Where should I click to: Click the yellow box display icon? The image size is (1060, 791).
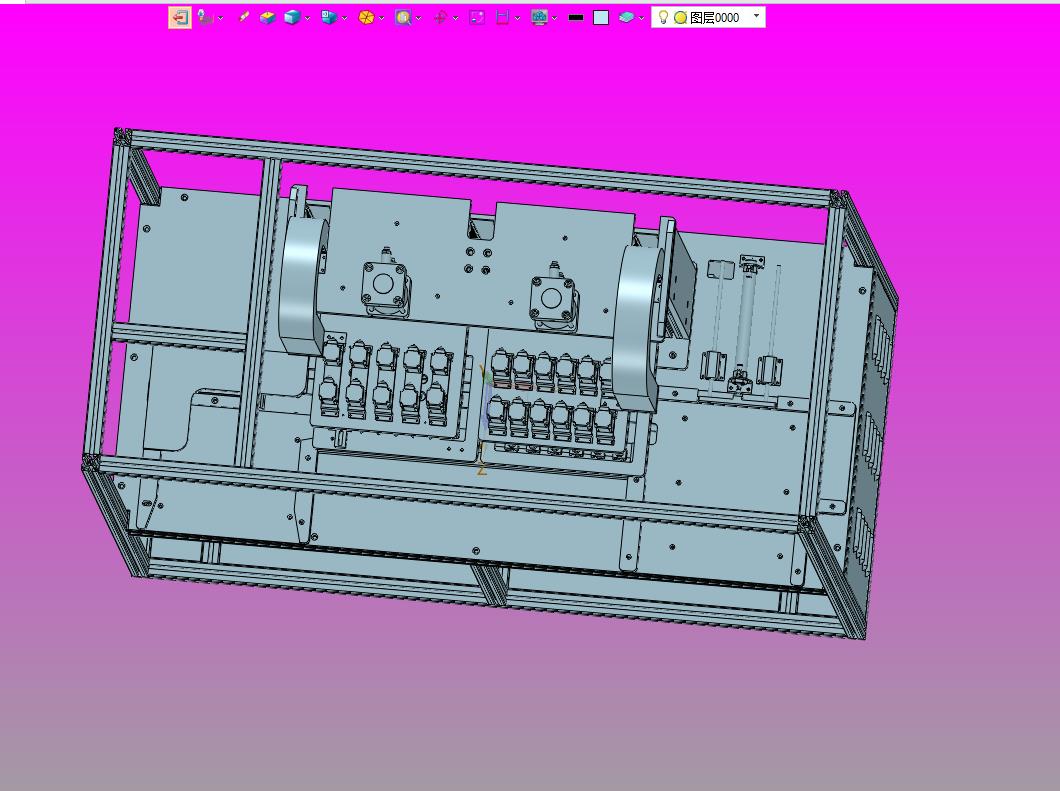point(268,18)
